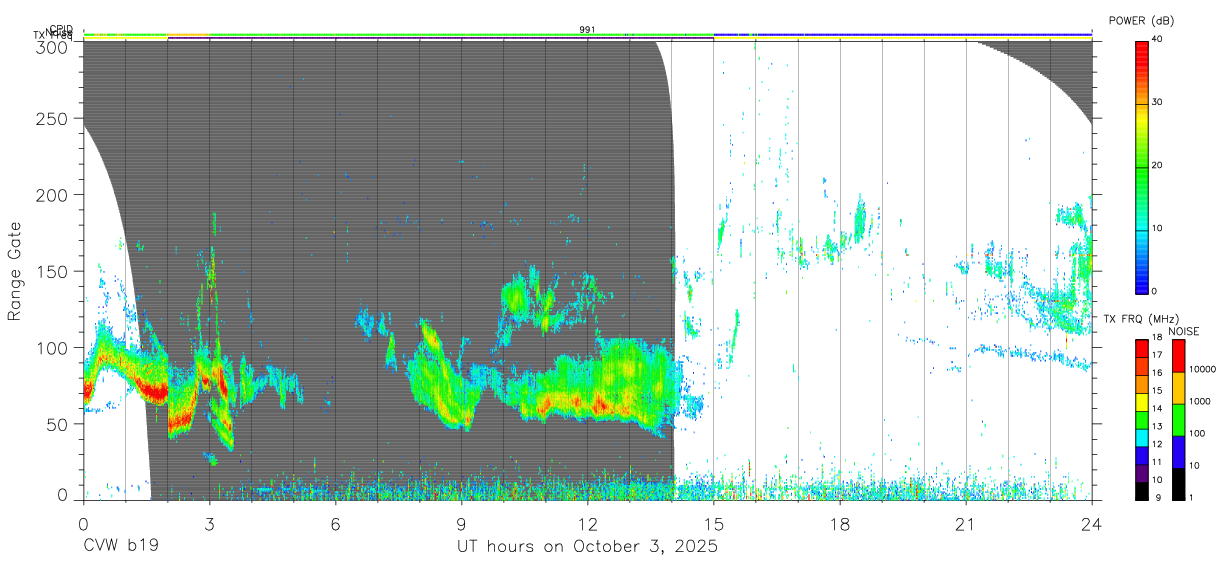Pick the yellow 14–15 MHz TX FRQ swatch

pyautogui.click(x=1141, y=402)
